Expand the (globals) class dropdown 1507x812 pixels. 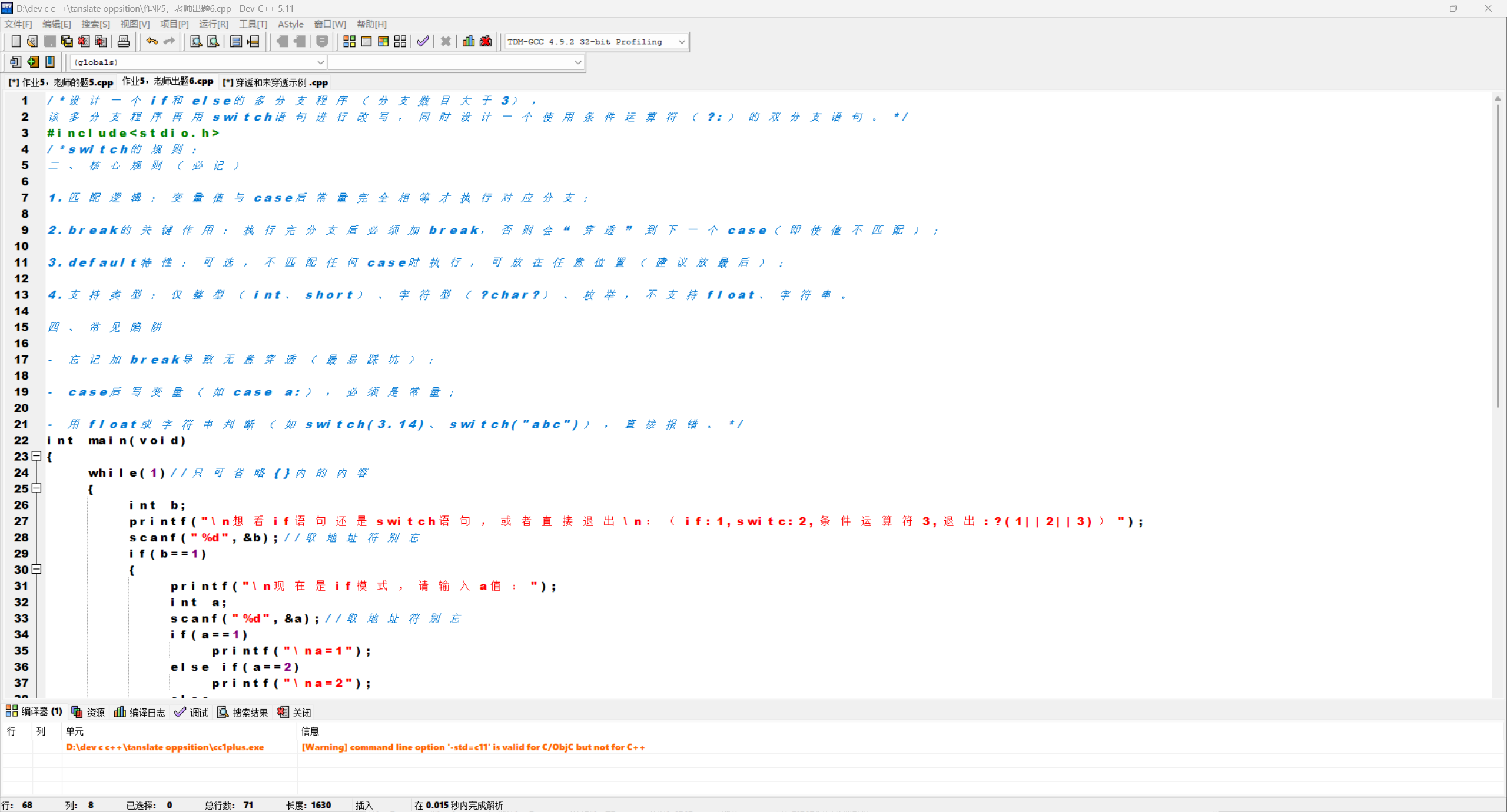pyautogui.click(x=320, y=62)
